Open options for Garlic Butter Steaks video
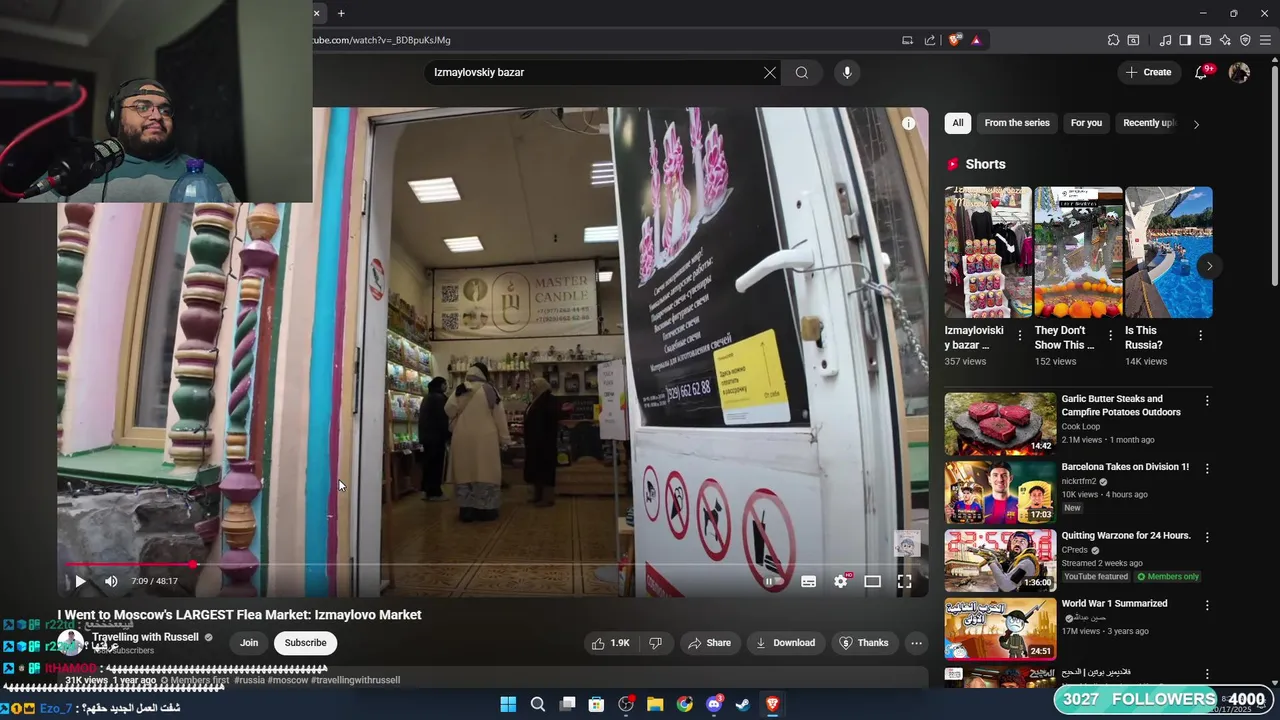 click(1207, 400)
